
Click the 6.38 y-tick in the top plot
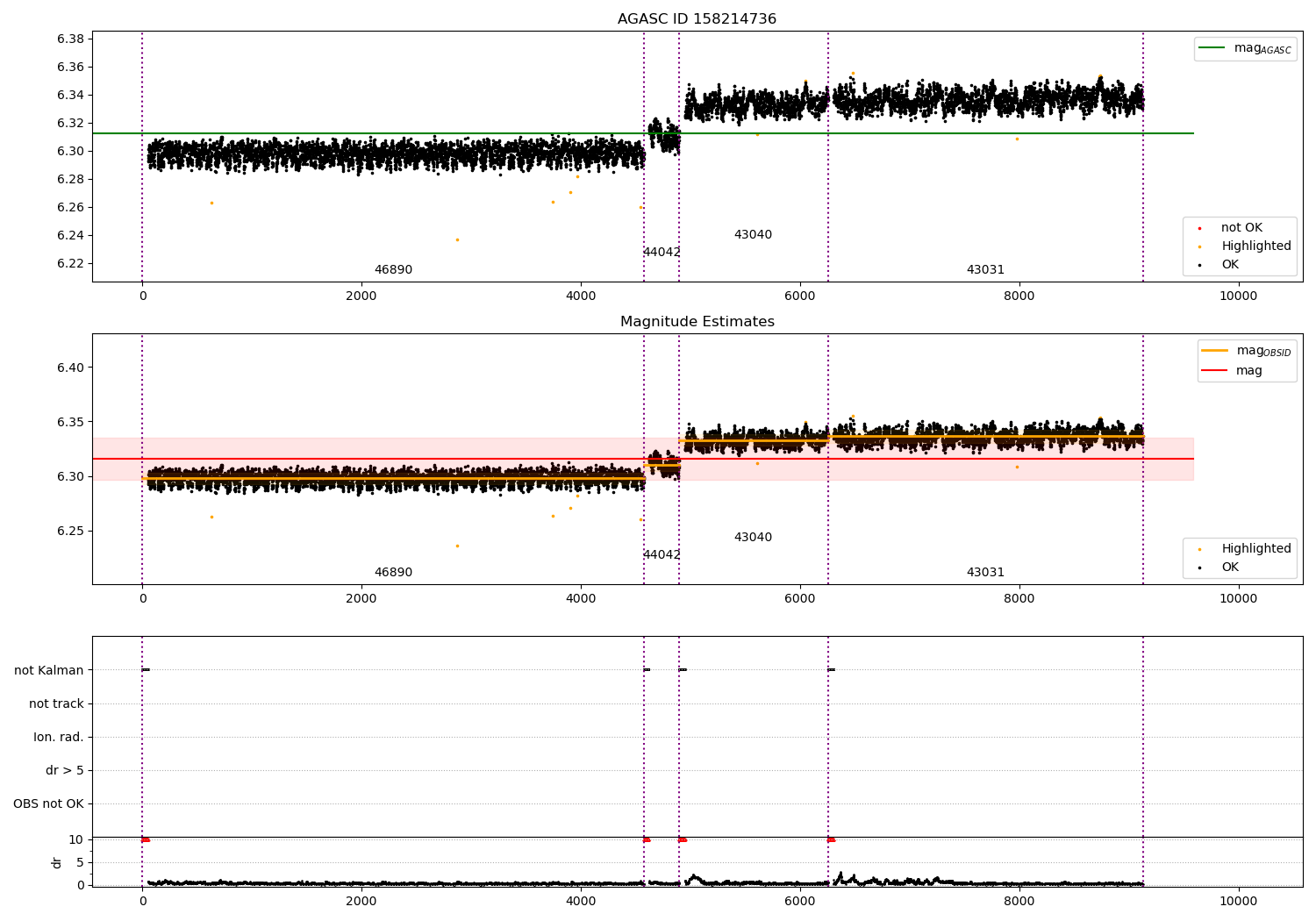[70, 39]
